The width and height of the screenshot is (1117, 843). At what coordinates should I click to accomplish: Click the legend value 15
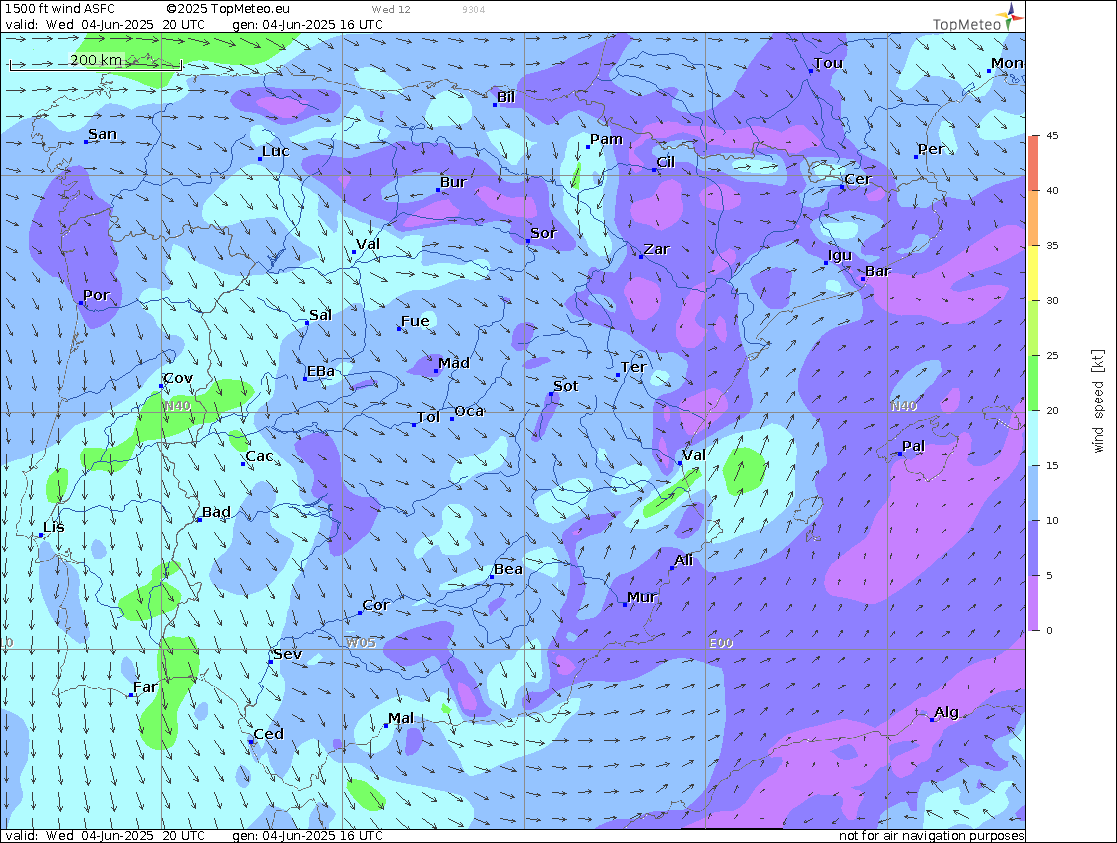coord(1051,465)
